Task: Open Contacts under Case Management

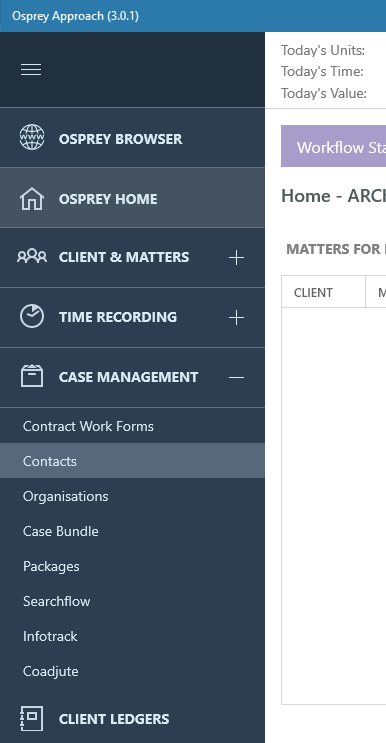Action: click(132, 461)
